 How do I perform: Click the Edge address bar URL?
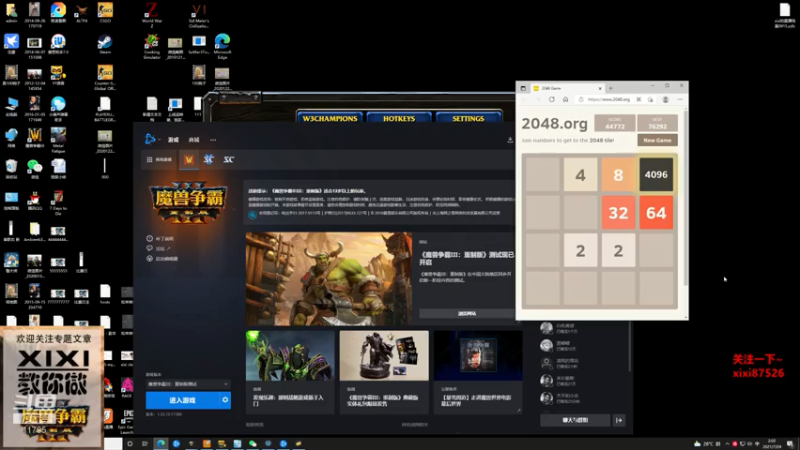[609, 99]
